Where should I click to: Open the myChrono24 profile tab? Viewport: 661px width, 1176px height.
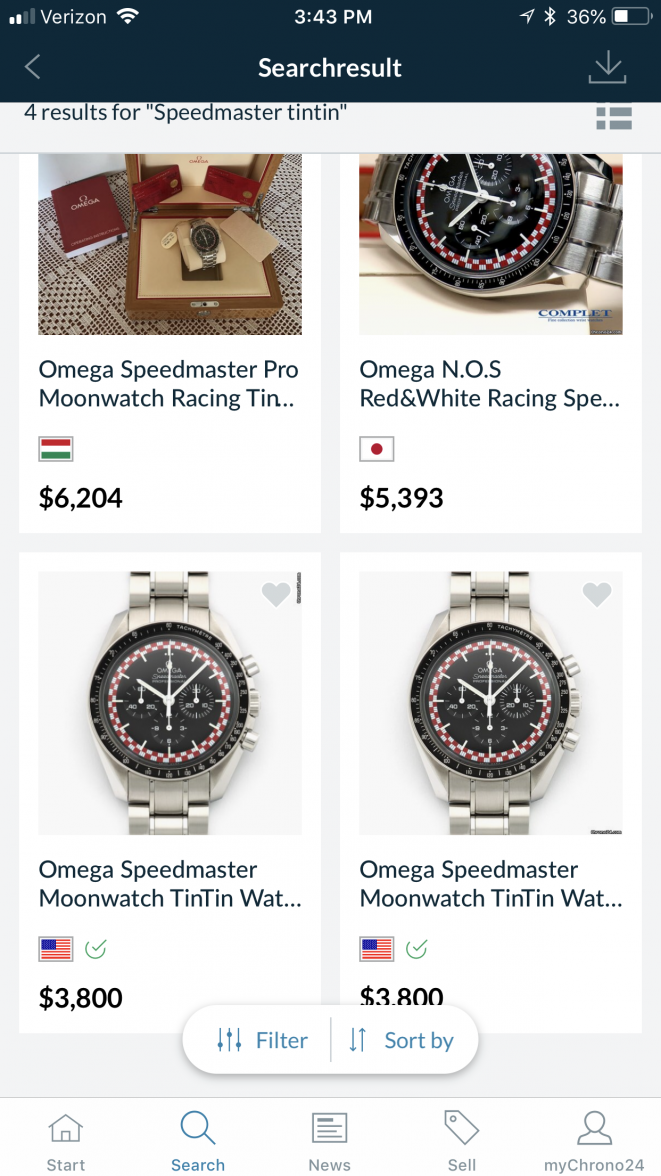coord(594,1142)
